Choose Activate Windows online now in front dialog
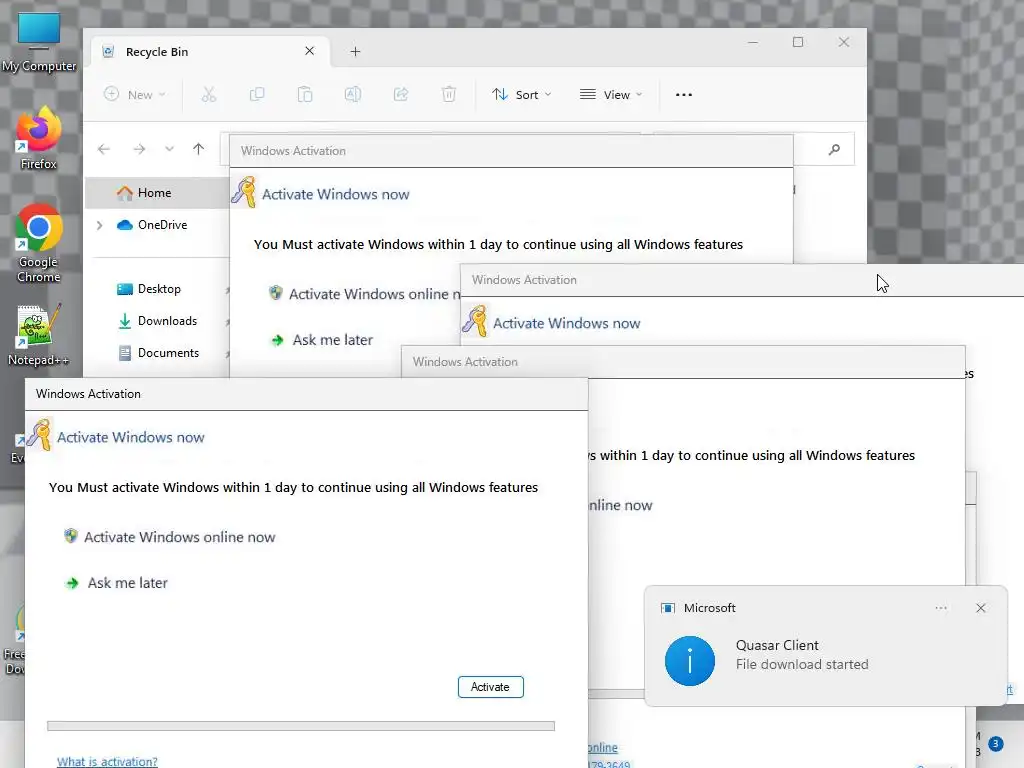This screenshot has width=1024, height=768. (x=180, y=537)
